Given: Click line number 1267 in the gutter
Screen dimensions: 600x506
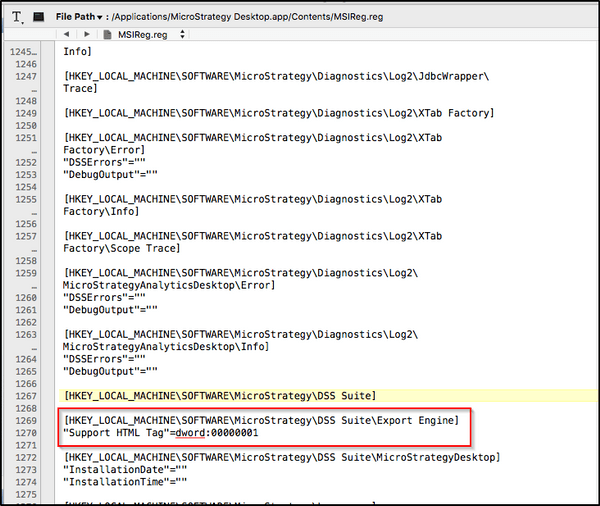Looking at the screenshot, I should (x=26, y=396).
